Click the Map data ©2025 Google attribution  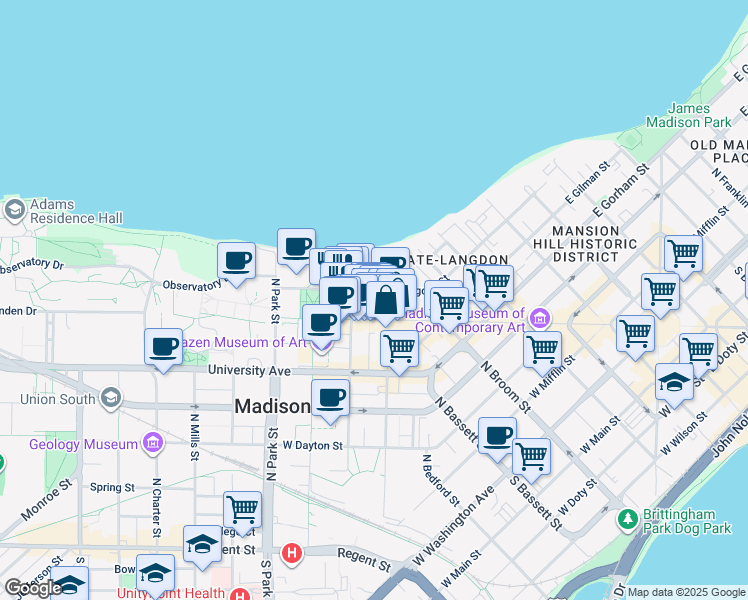tap(686, 592)
